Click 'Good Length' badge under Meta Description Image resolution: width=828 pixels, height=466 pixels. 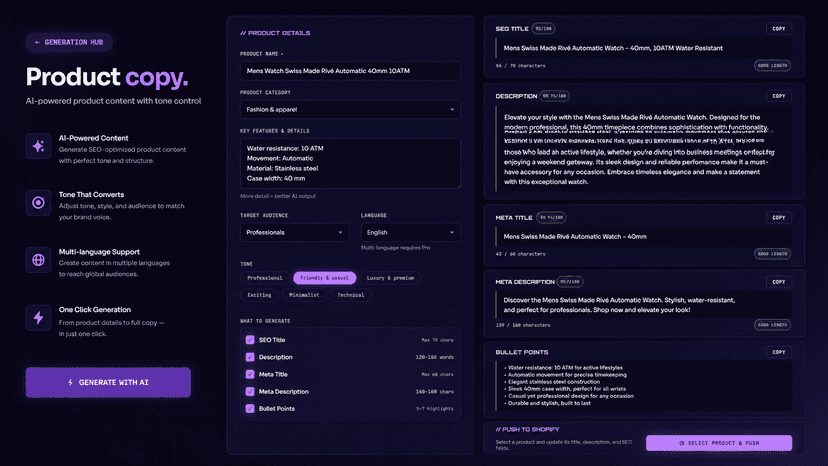772,325
